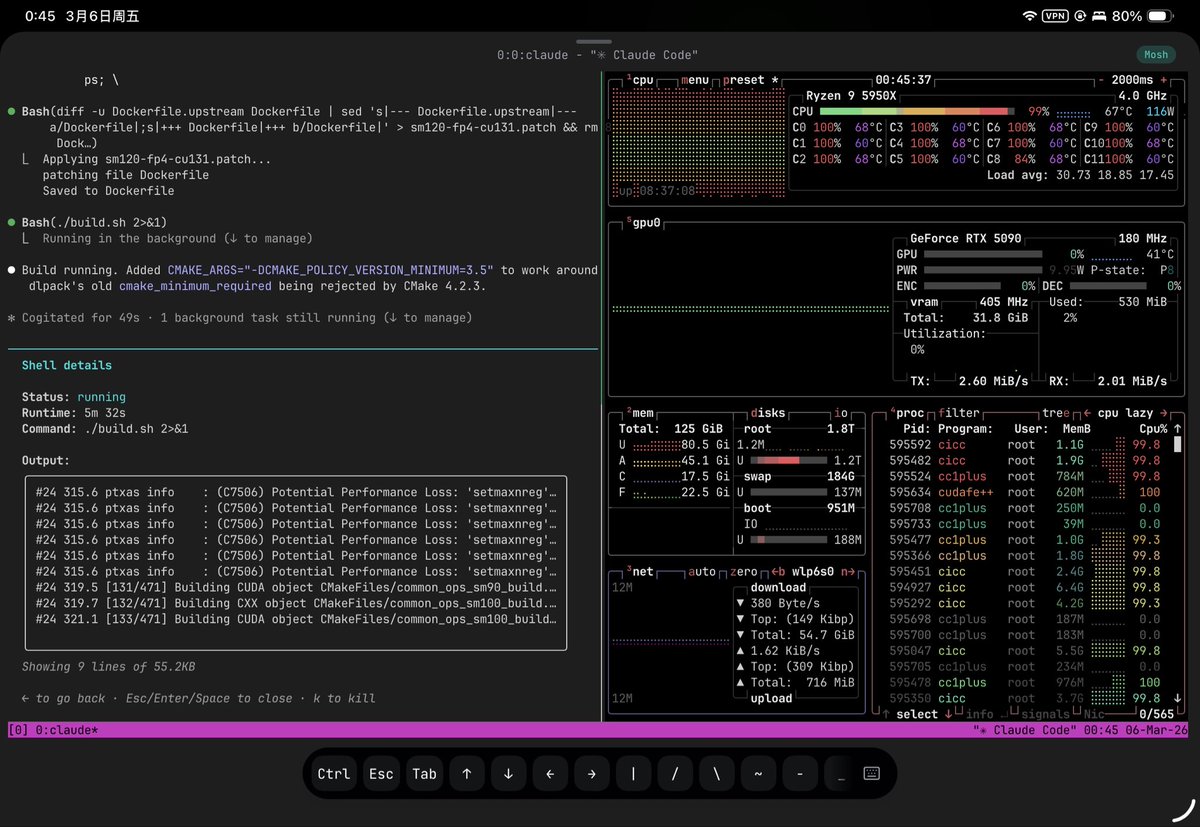Switch to previous network interface with b arrow

pyautogui.click(x=778, y=572)
